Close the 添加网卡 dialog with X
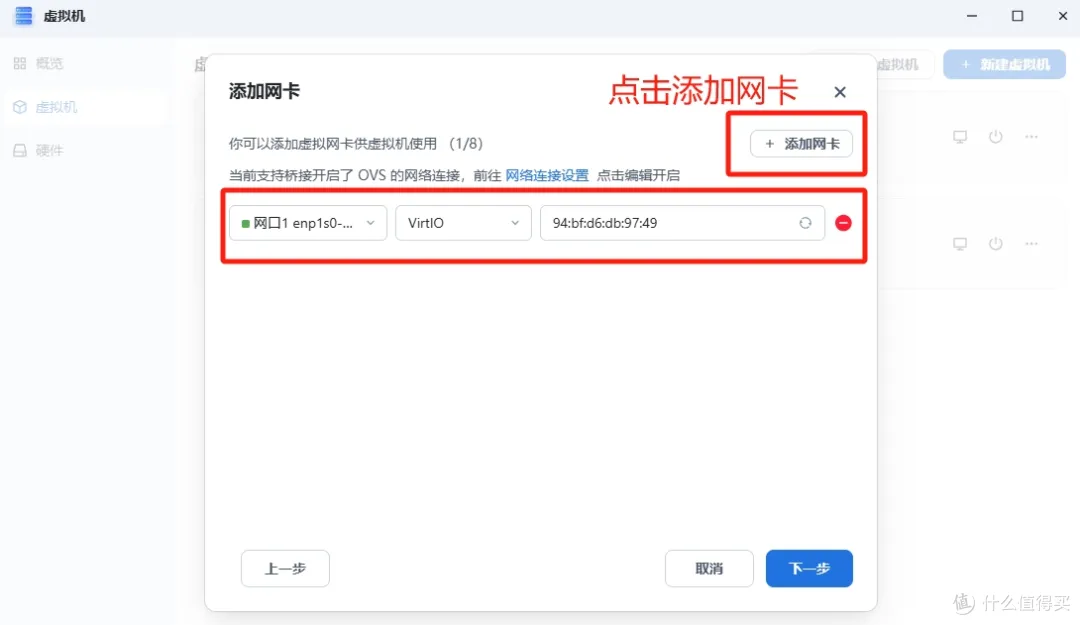1080x625 pixels. point(840,92)
